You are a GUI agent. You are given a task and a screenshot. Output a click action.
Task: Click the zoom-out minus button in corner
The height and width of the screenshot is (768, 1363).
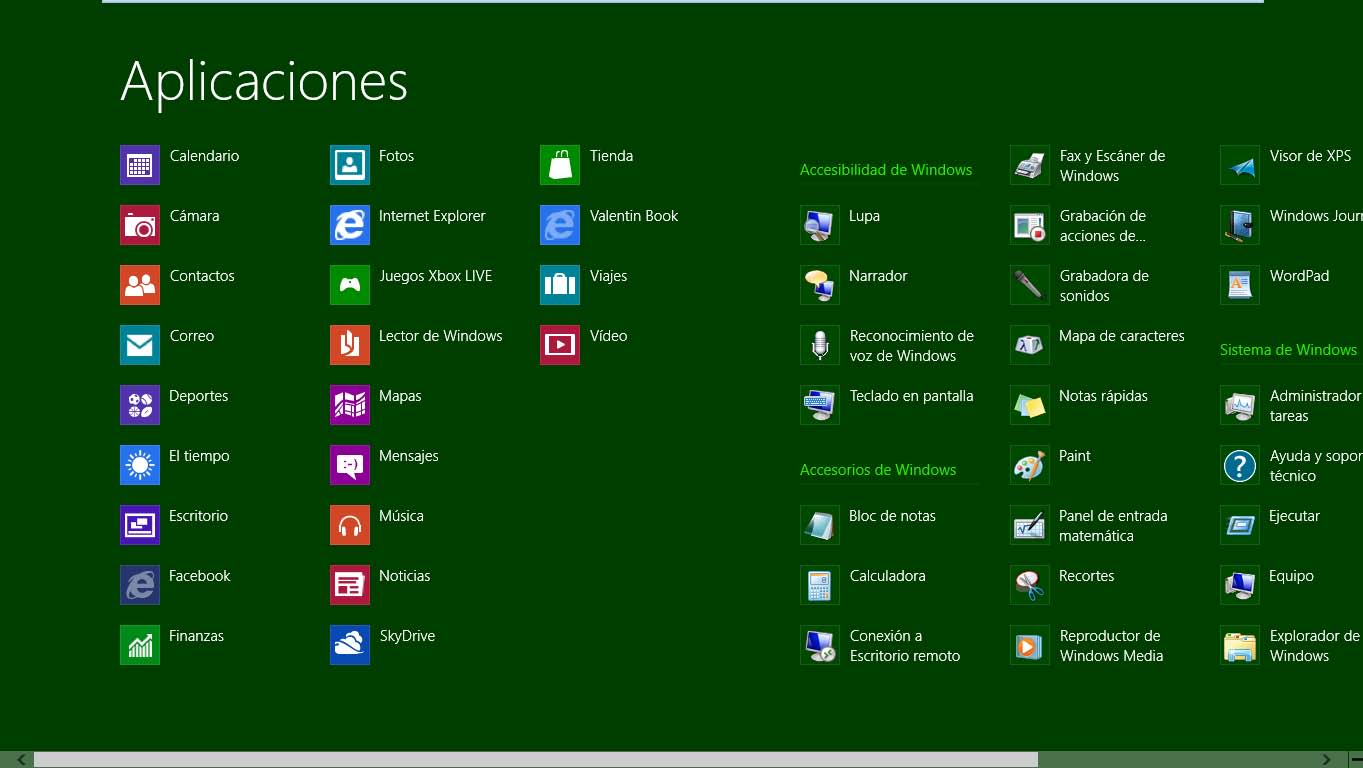click(x=1355, y=760)
